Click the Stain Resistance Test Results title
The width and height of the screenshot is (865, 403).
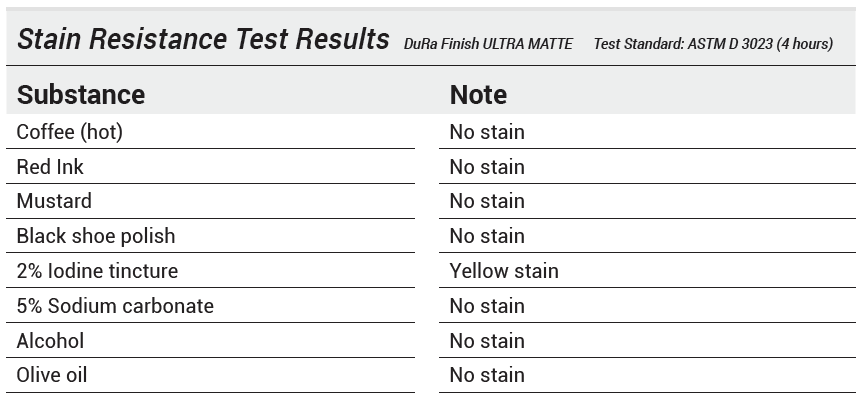pyautogui.click(x=203, y=40)
